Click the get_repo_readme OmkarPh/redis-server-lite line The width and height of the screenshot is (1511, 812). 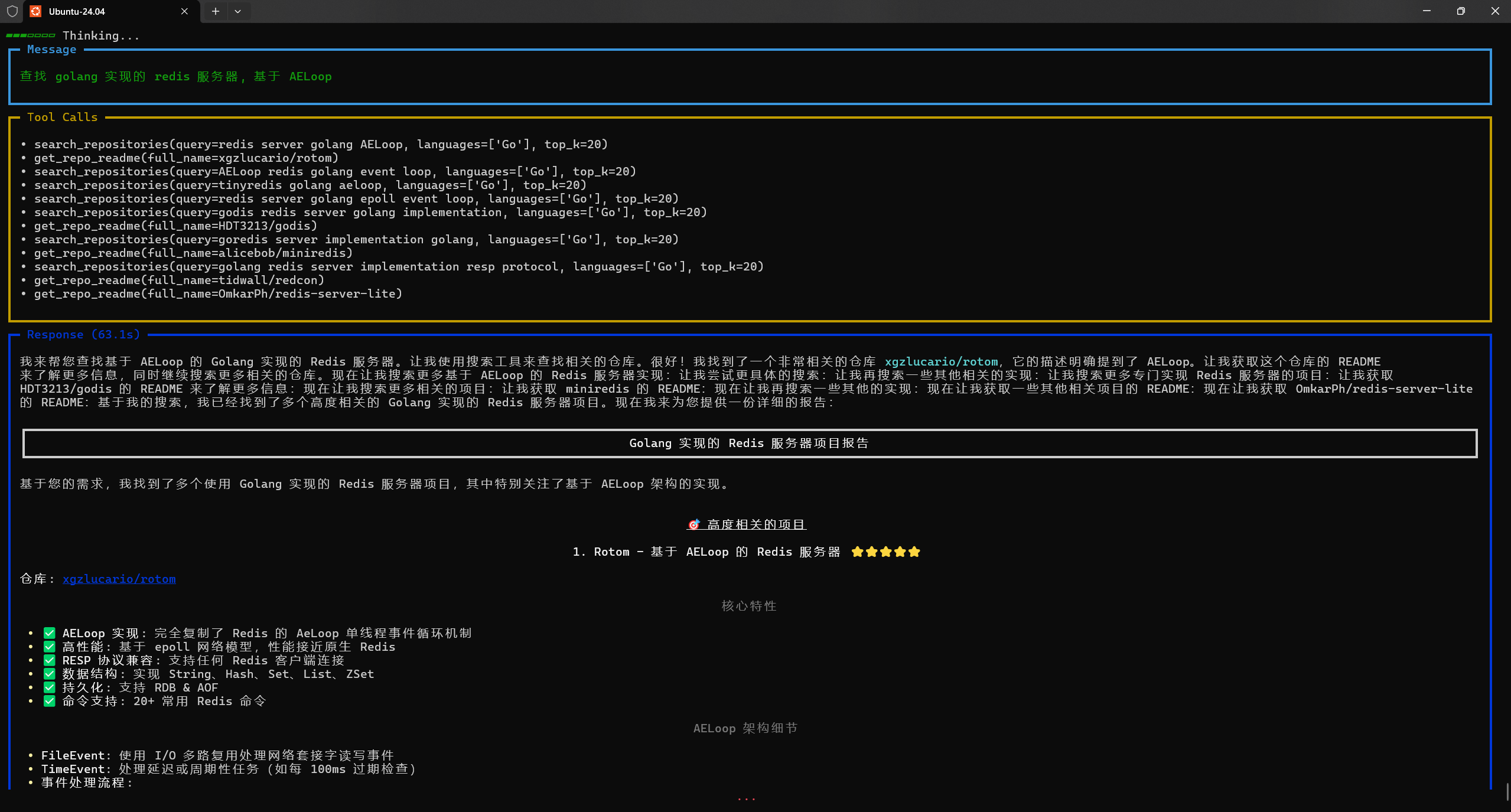218,294
